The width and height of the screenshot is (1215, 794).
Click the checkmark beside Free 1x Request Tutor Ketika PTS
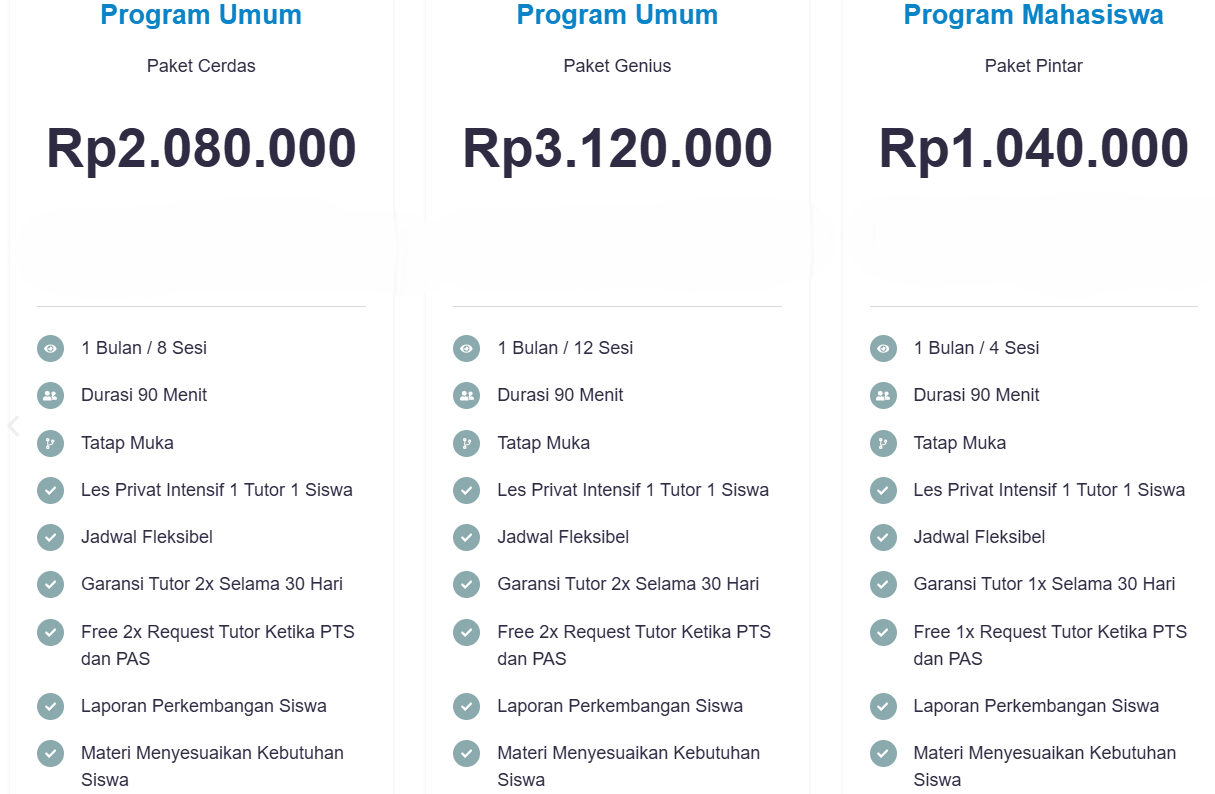[x=883, y=633]
